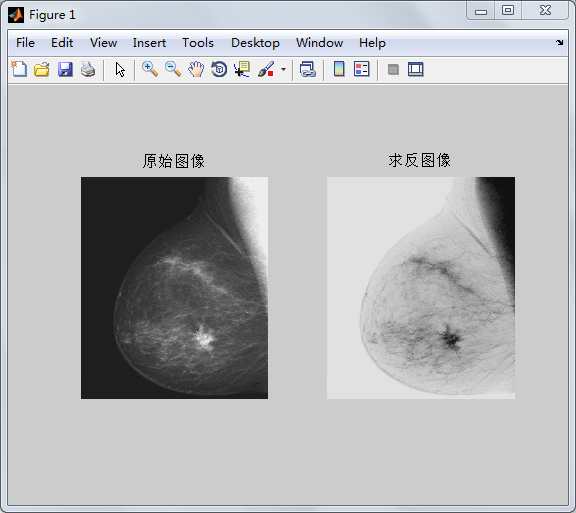Click the New Figure icon

point(19,69)
